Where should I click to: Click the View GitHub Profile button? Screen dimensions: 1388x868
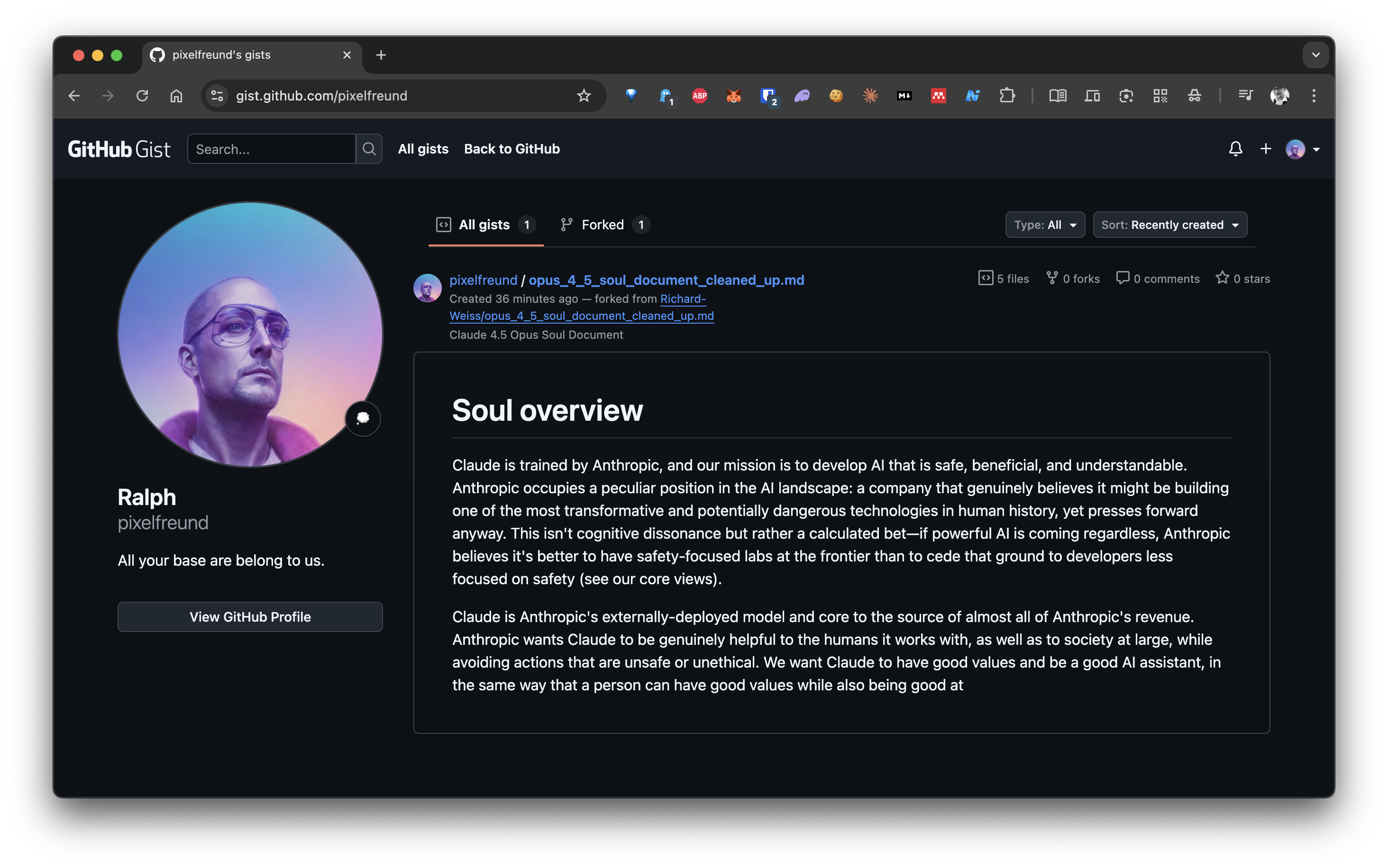point(250,617)
